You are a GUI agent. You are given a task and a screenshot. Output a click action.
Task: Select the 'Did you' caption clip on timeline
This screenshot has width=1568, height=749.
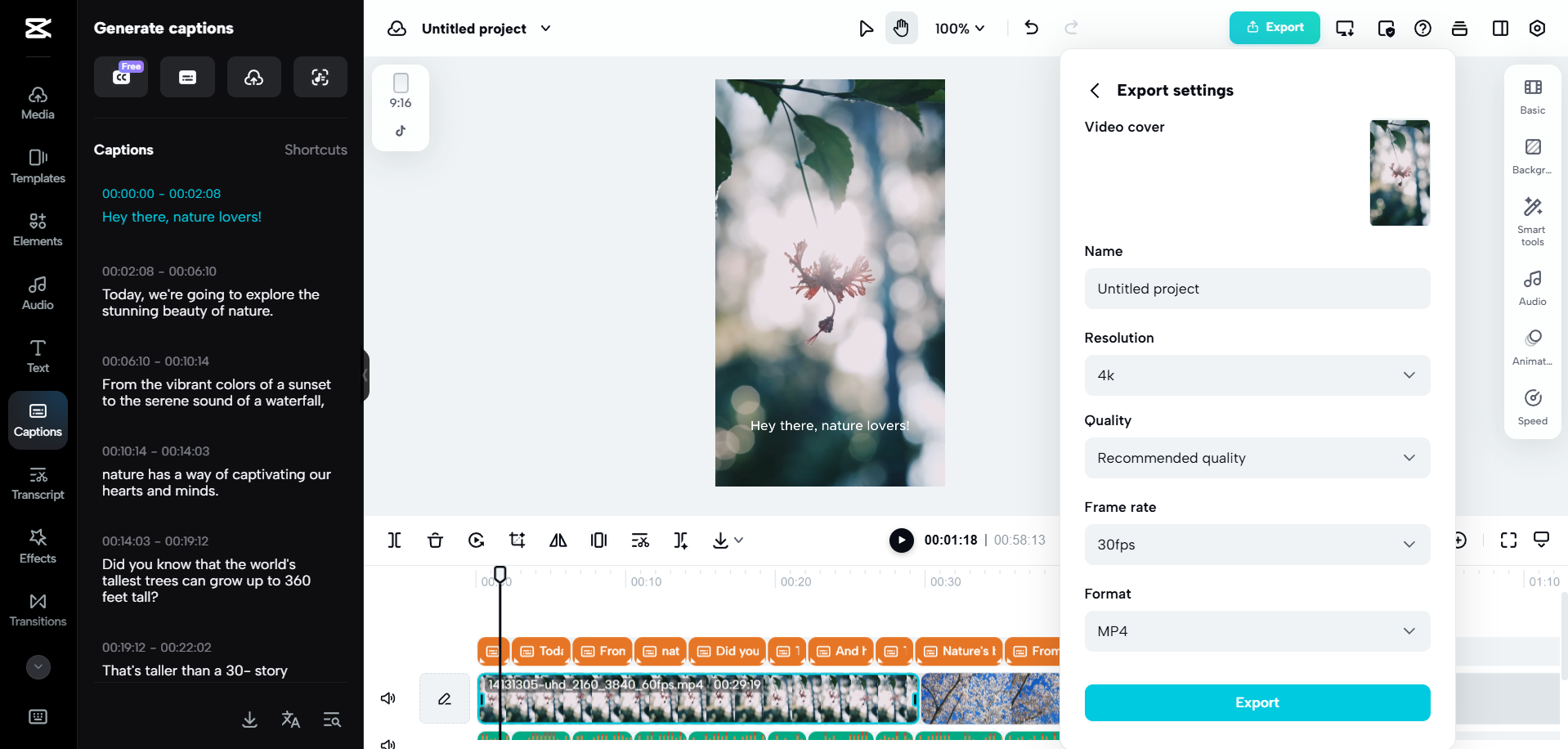pyautogui.click(x=728, y=651)
